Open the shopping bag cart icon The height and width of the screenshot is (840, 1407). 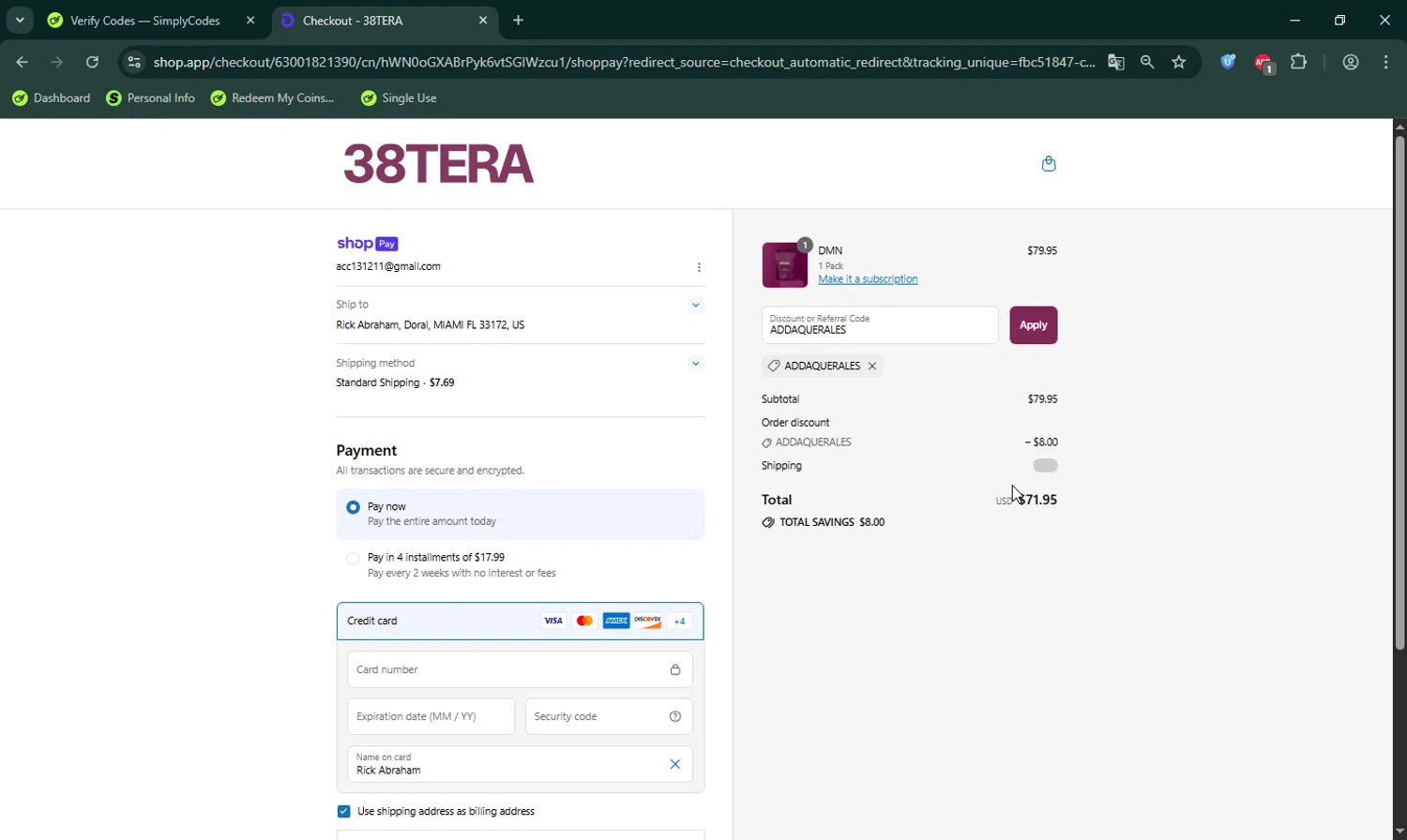click(x=1049, y=164)
